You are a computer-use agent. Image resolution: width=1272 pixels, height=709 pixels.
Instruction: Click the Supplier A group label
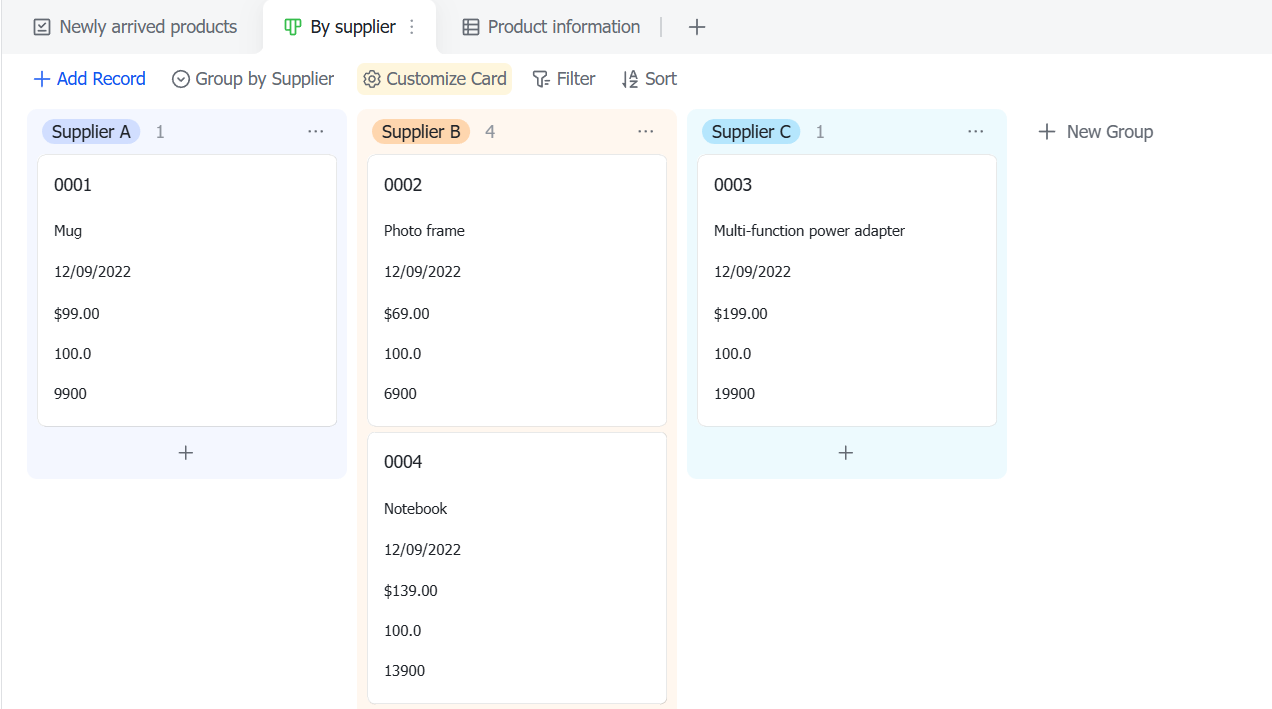coord(91,132)
